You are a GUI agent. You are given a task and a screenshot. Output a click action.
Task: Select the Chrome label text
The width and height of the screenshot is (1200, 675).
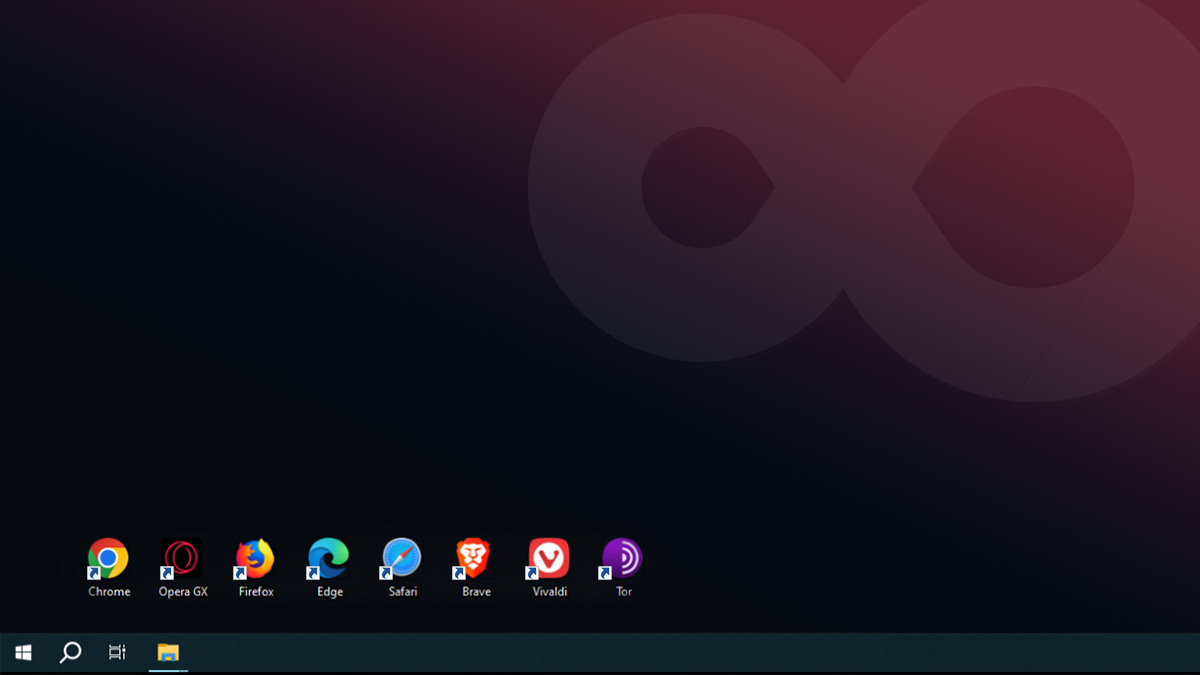[107, 591]
